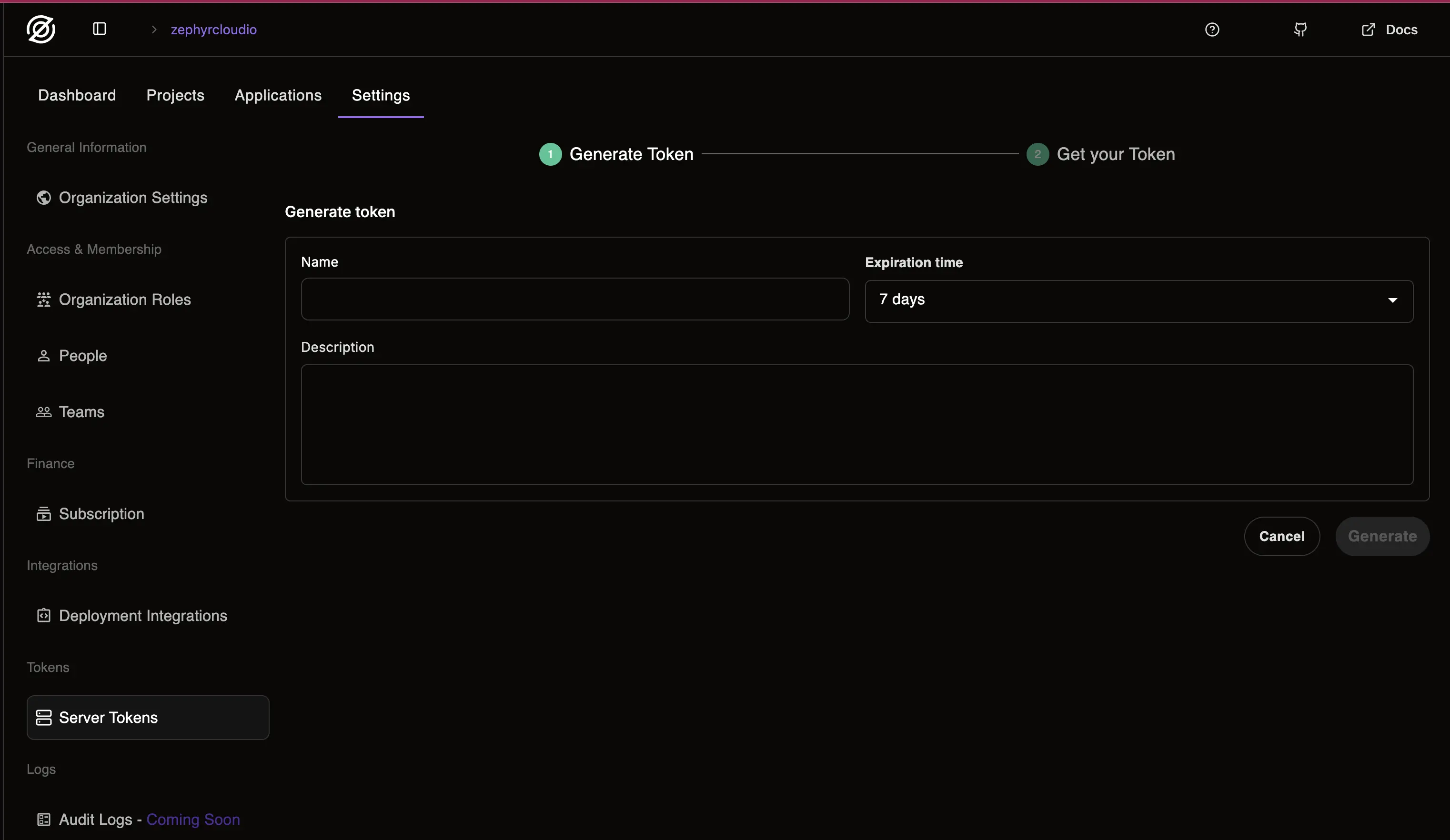Open Organization Settings via globe icon
Screen dimensions: 1450x840
tap(42, 197)
